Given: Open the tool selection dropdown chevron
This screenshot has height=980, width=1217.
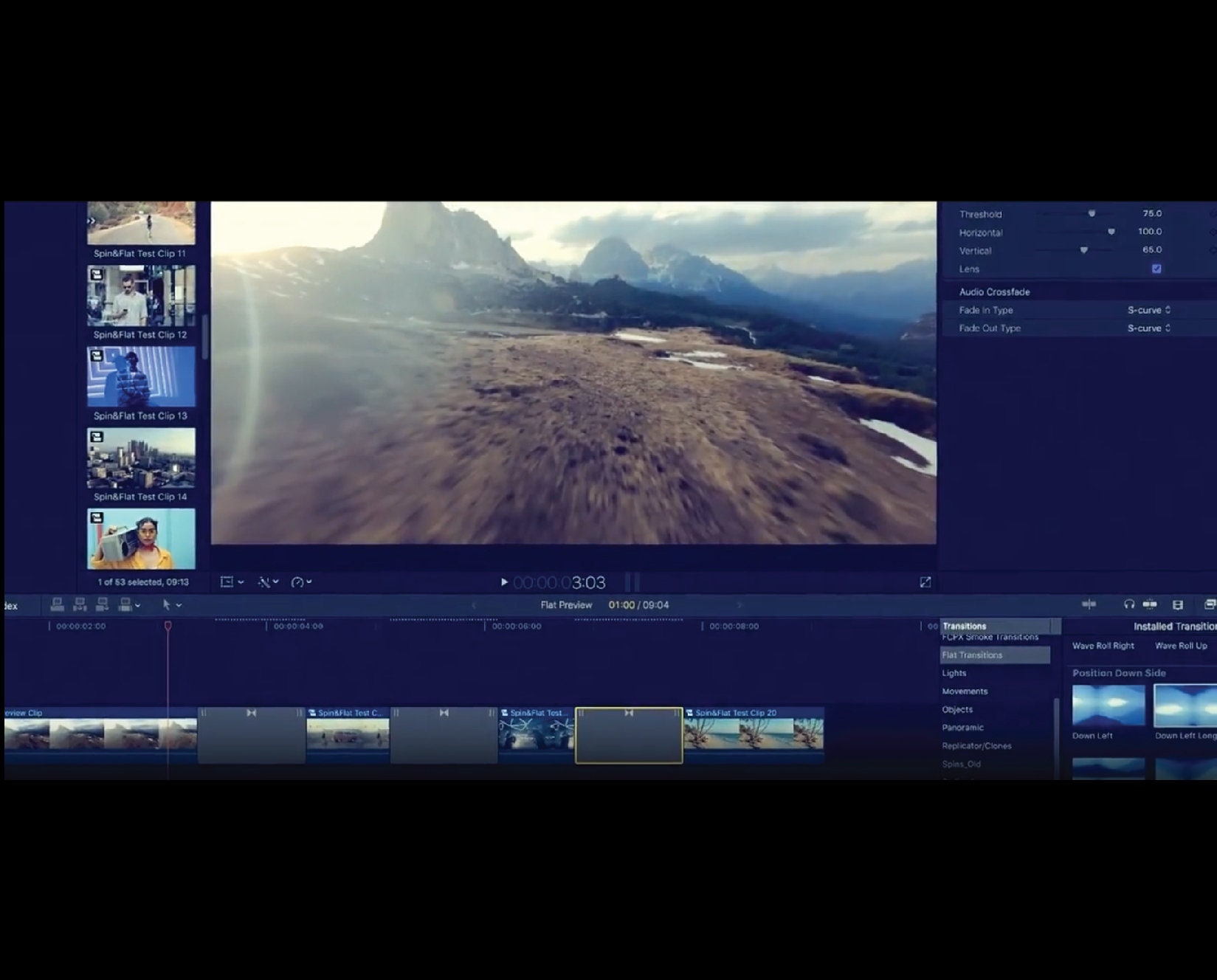Looking at the screenshot, I should [179, 605].
